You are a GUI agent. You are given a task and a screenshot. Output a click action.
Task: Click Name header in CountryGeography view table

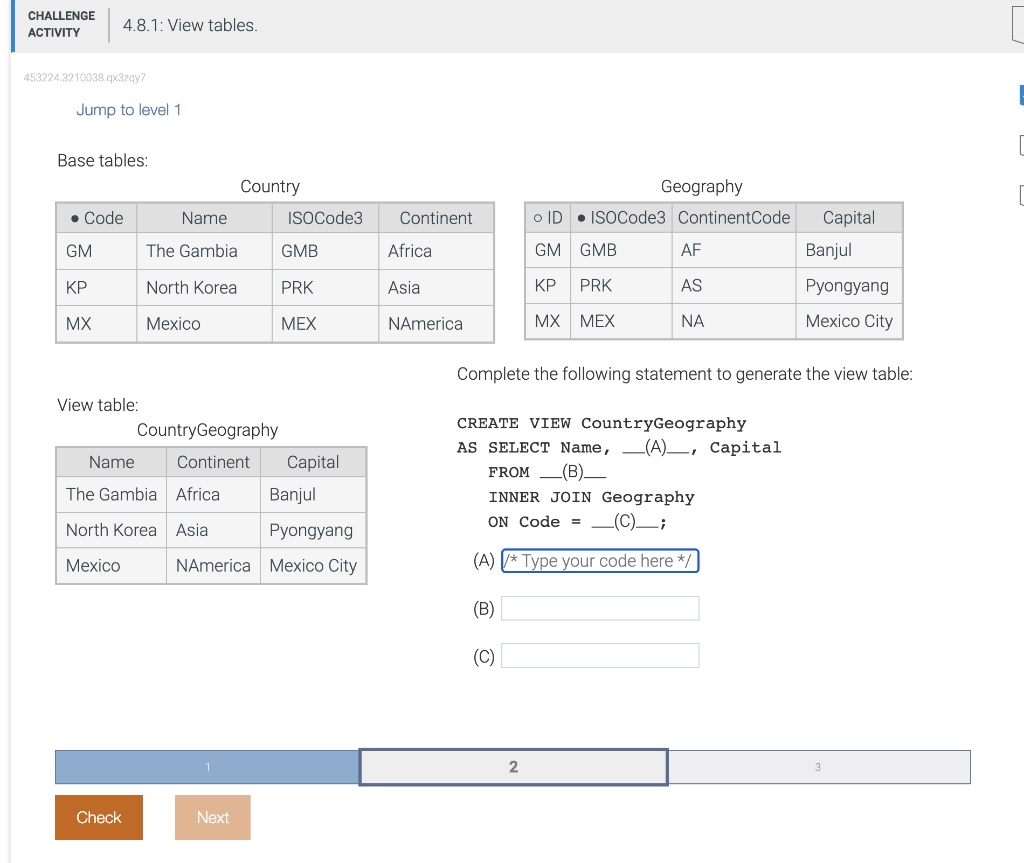(x=112, y=462)
